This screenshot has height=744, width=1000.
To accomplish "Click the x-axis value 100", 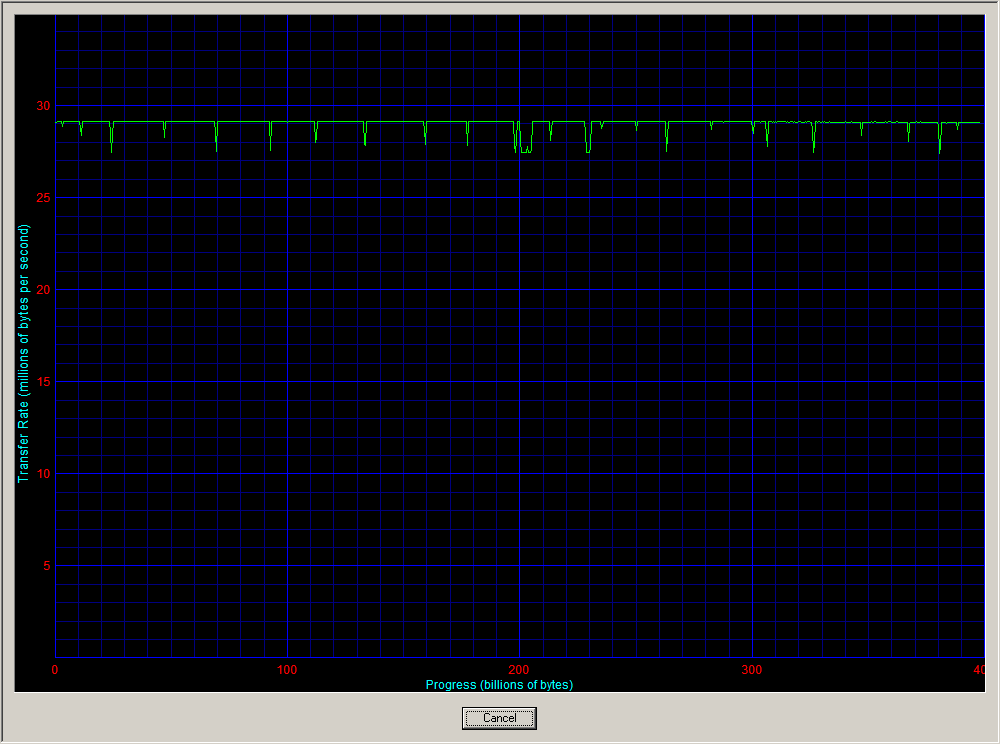I will (x=287, y=669).
